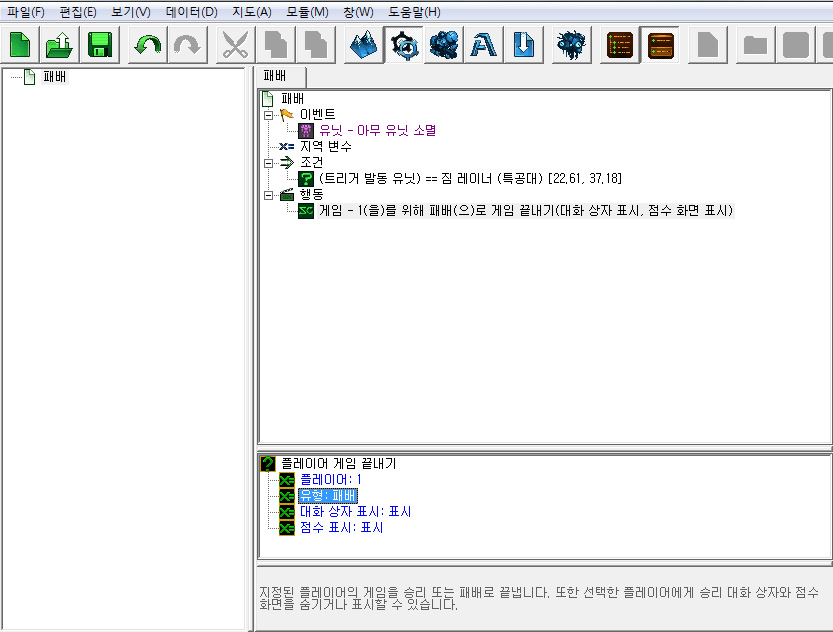Click the 유형: 패배 parameter link
The image size is (833, 632).
[328, 496]
